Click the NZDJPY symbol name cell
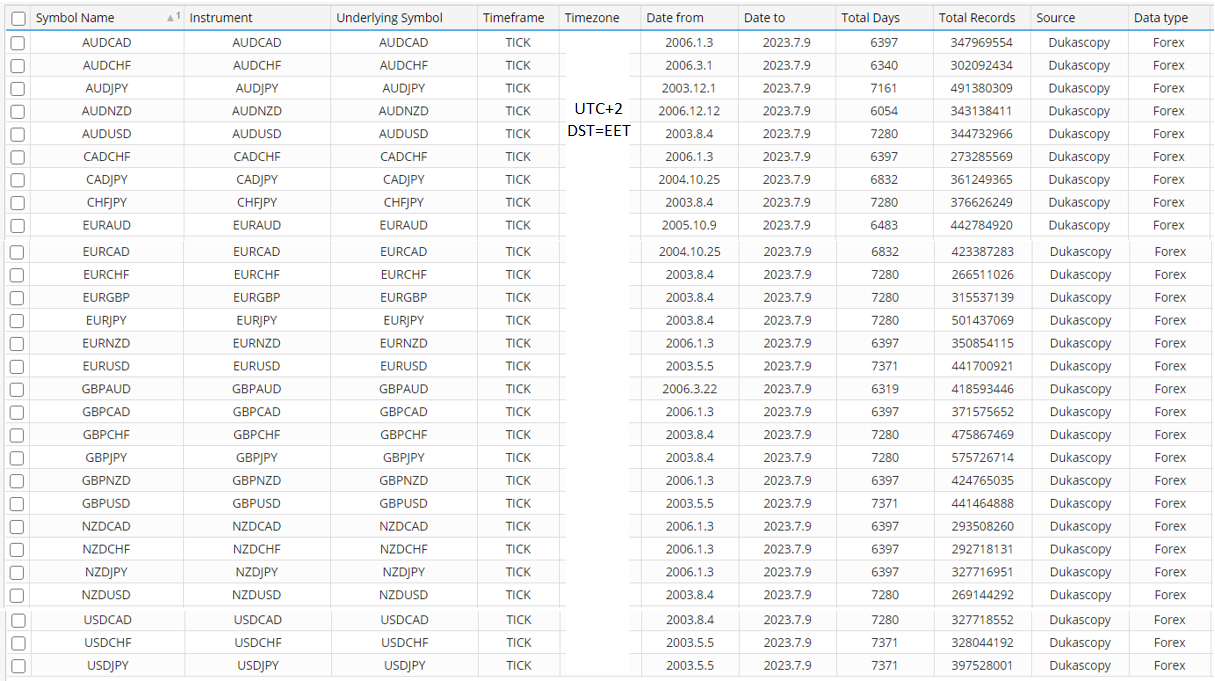 pyautogui.click(x=107, y=573)
